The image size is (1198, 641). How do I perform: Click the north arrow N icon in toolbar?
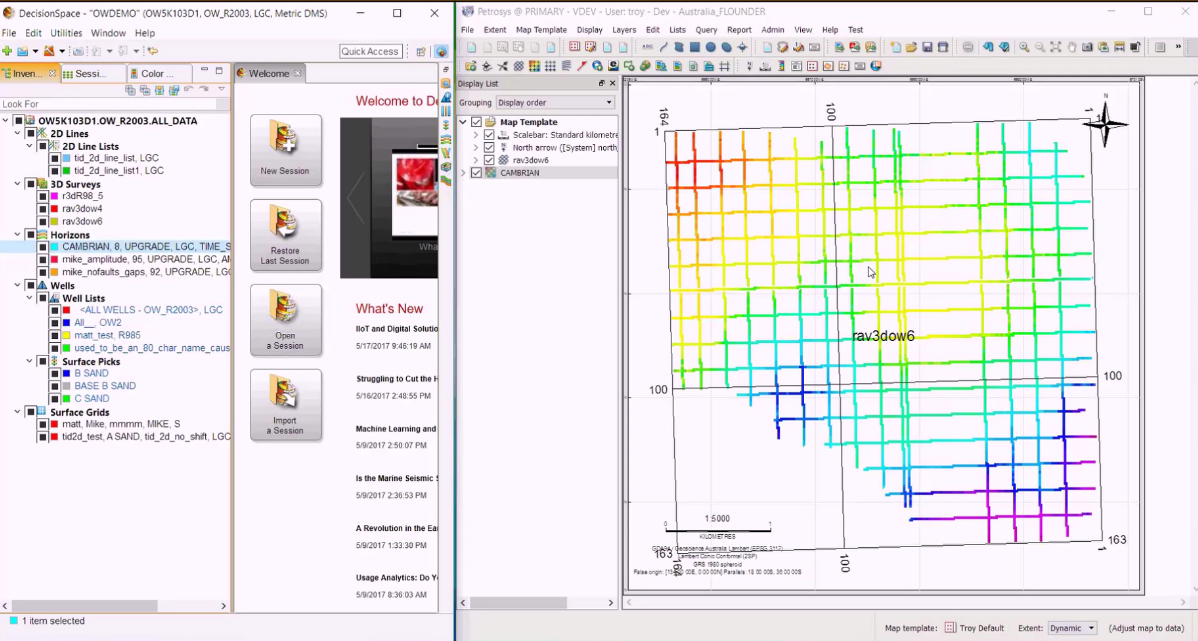(750, 66)
